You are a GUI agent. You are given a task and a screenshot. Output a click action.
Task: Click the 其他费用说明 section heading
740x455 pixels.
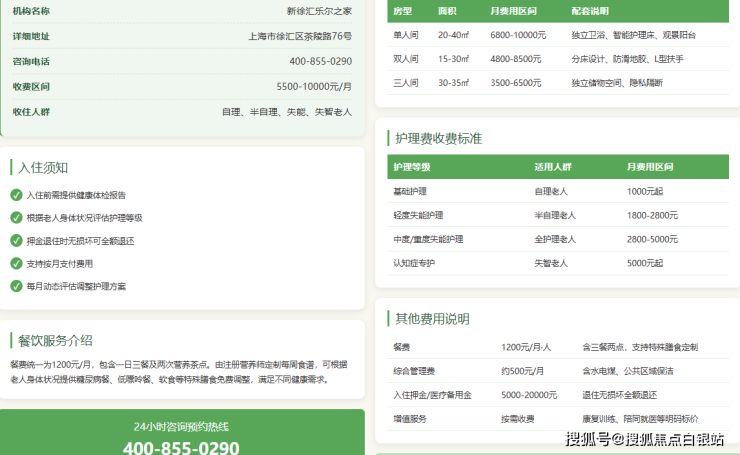432,319
